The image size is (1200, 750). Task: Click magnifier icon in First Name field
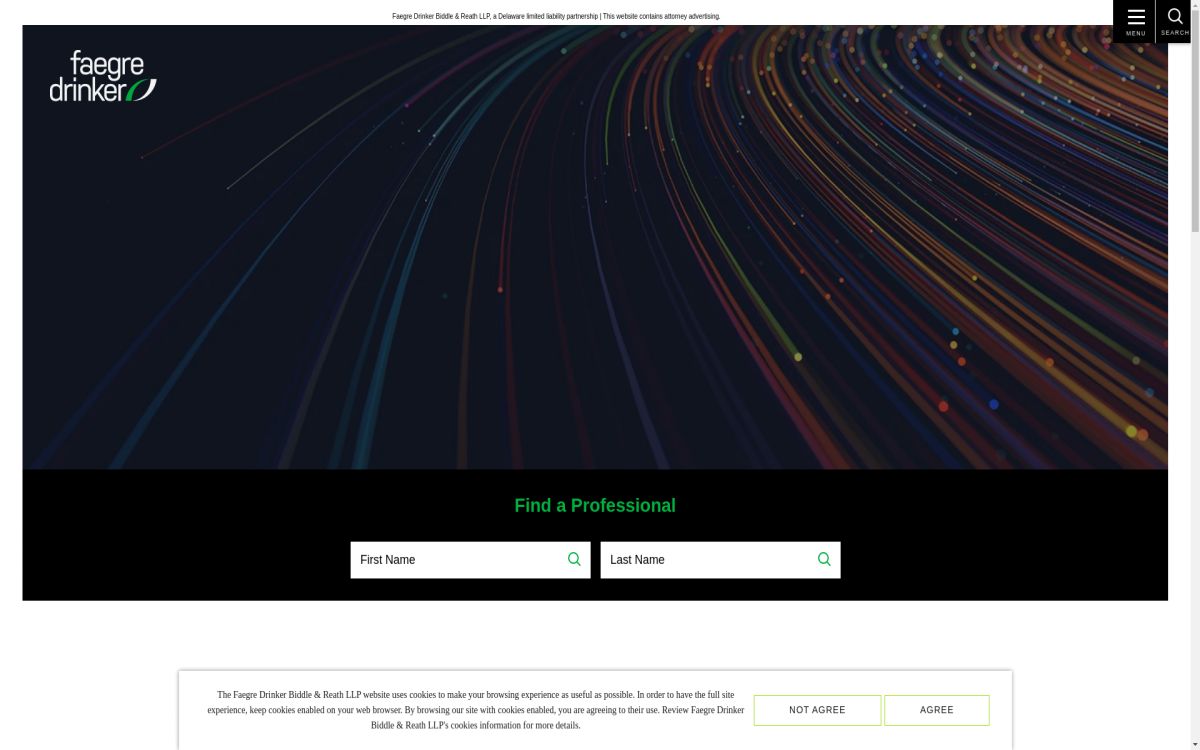coord(574,559)
